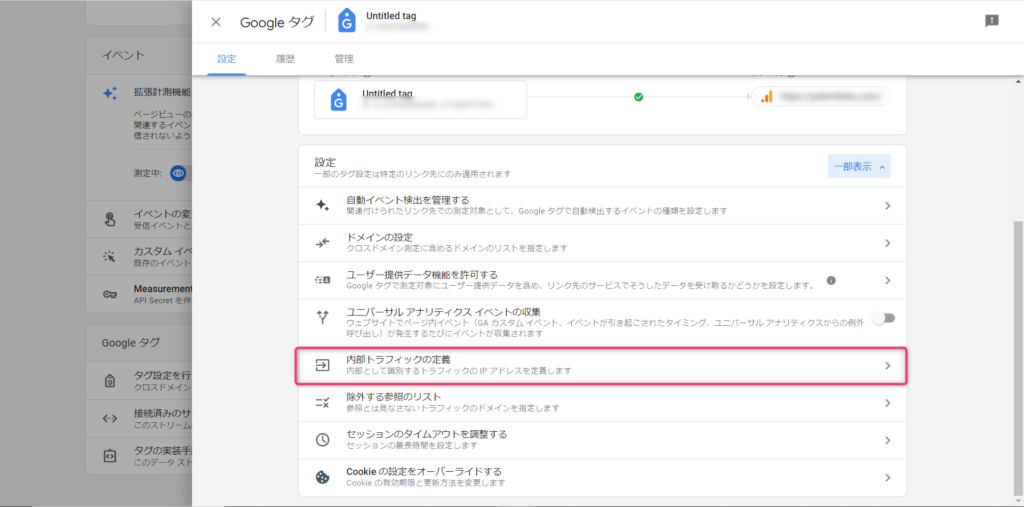
Task: Open ドメインの設定 row chevron
Action: (888, 243)
